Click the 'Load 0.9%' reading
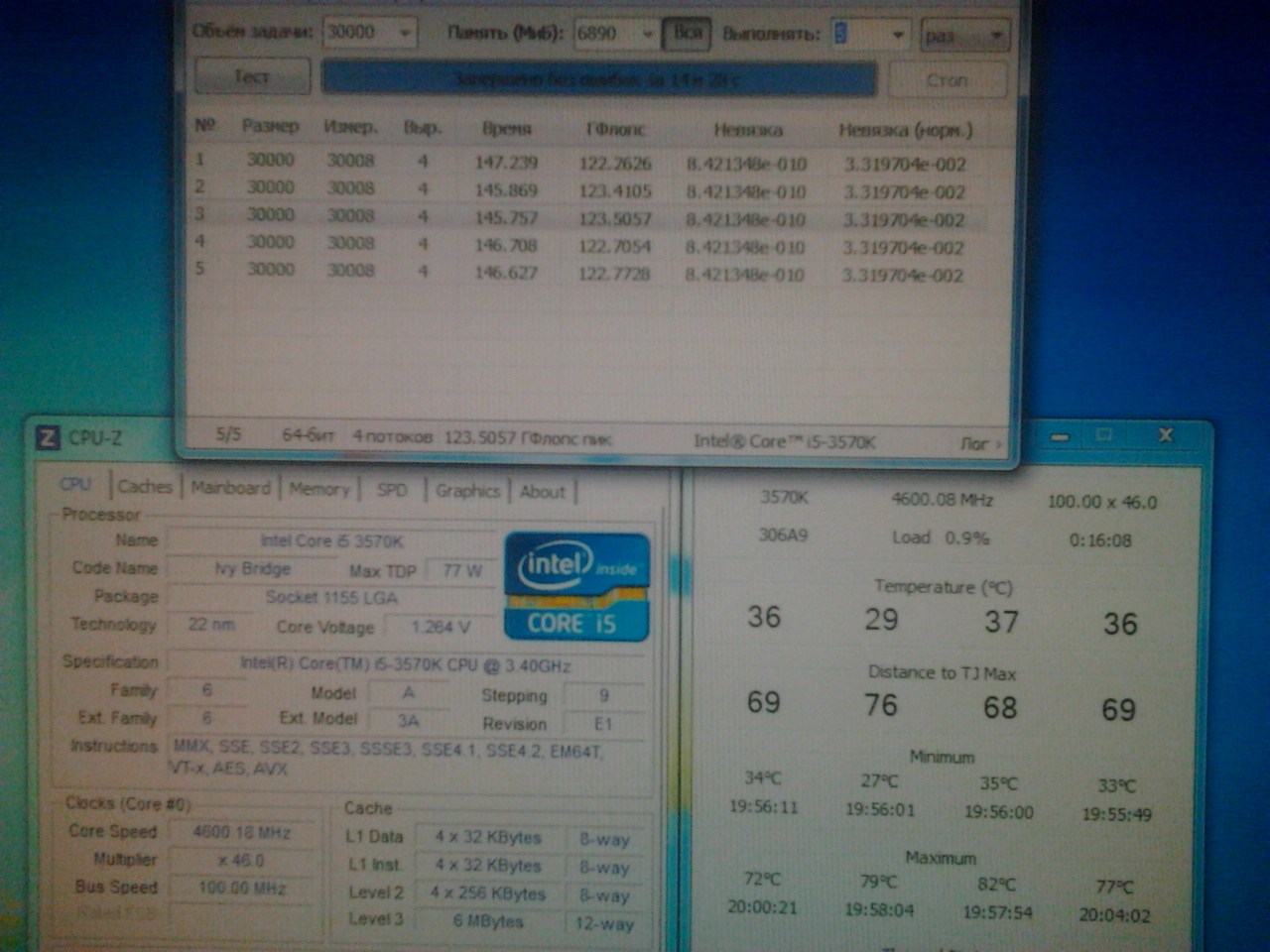Image resolution: width=1270 pixels, height=952 pixels. click(941, 537)
